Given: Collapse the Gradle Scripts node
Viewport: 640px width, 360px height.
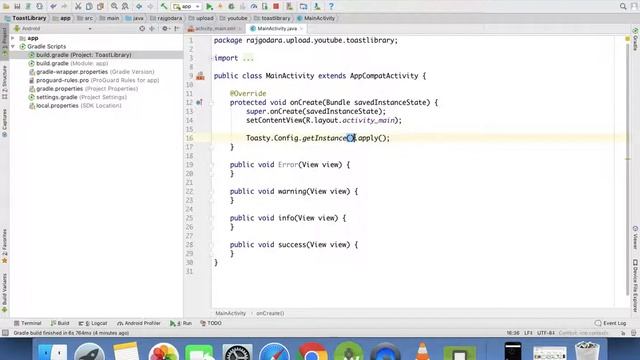Looking at the screenshot, I should (13, 47).
